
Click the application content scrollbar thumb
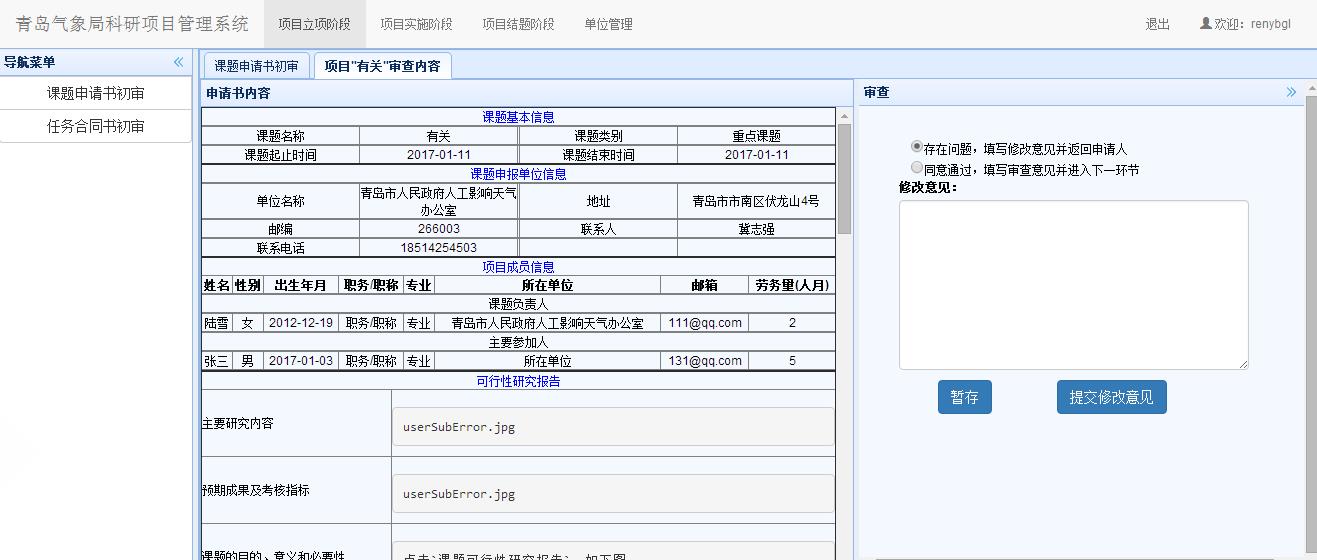coord(844,180)
